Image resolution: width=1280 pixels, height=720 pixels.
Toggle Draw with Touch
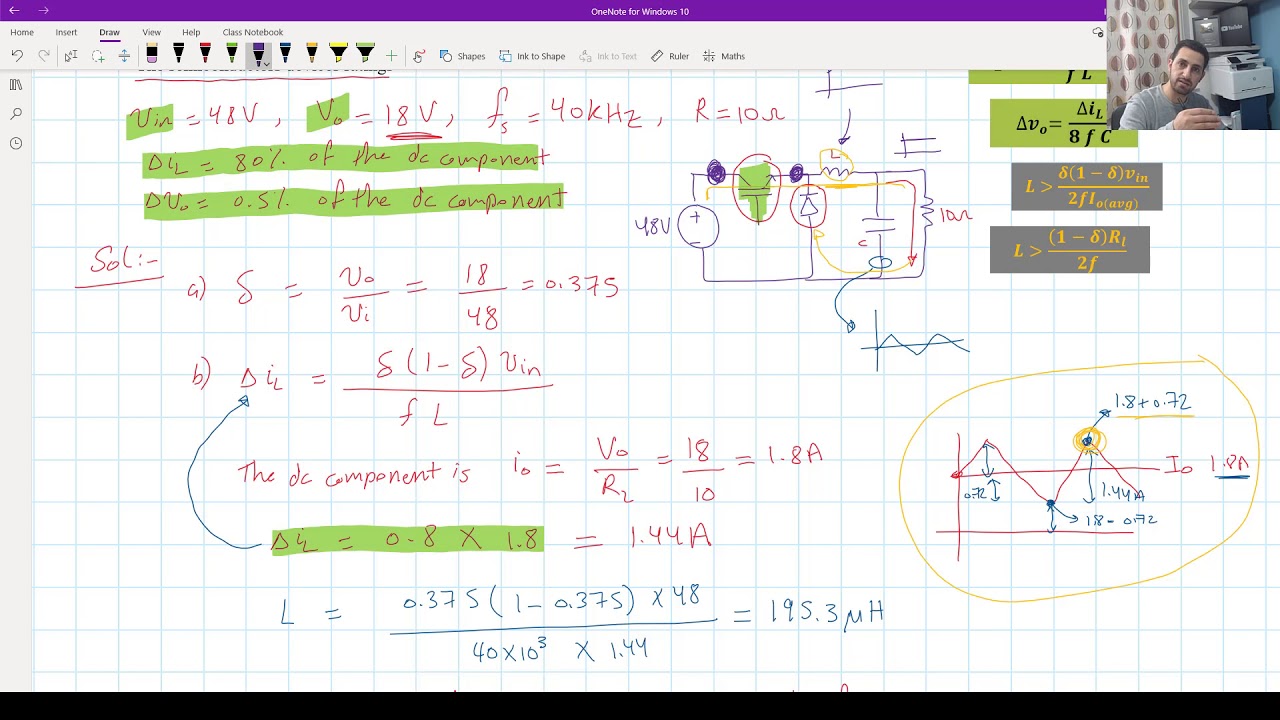(x=419, y=56)
